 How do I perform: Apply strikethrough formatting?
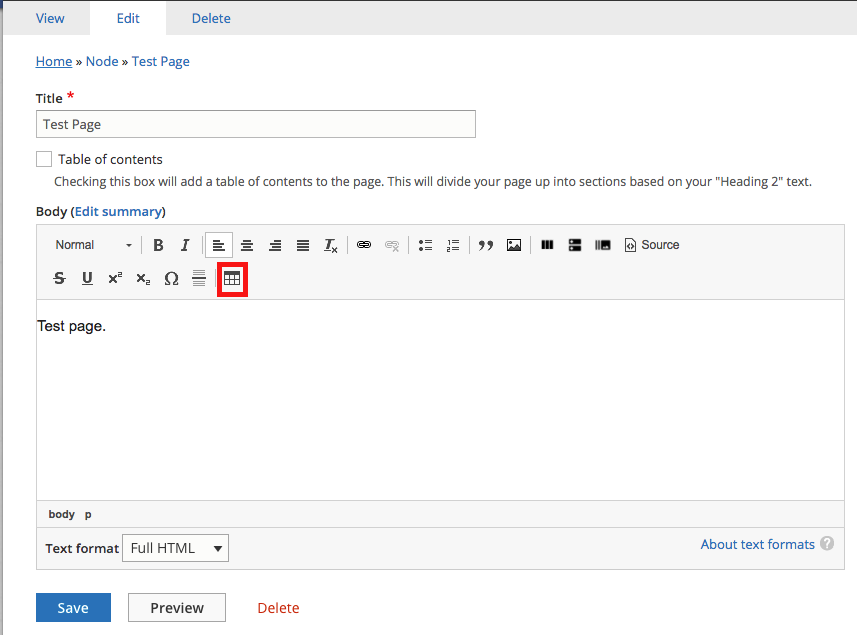(x=59, y=278)
